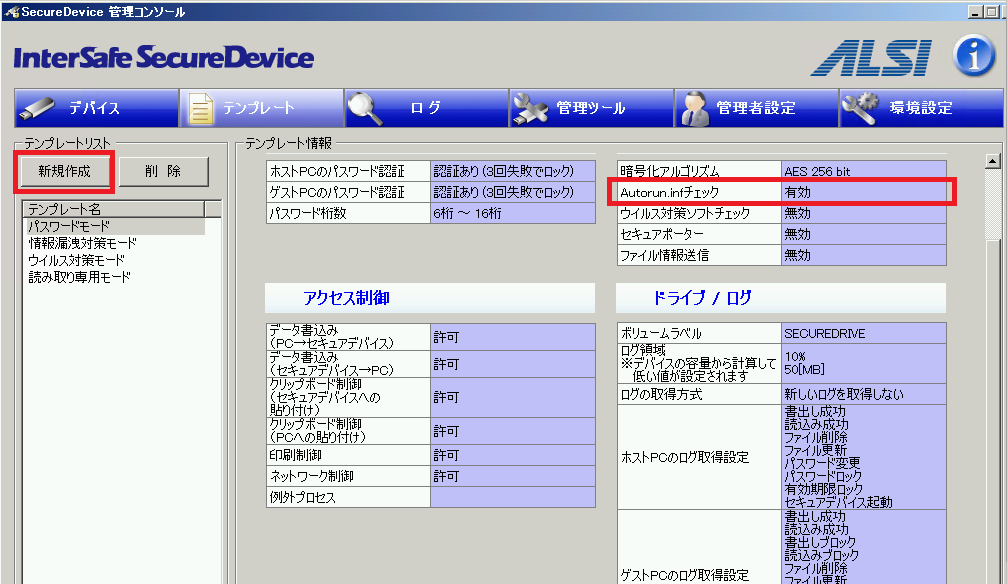Click the ホストPCのパスワード認証 value cell

[x=512, y=172]
